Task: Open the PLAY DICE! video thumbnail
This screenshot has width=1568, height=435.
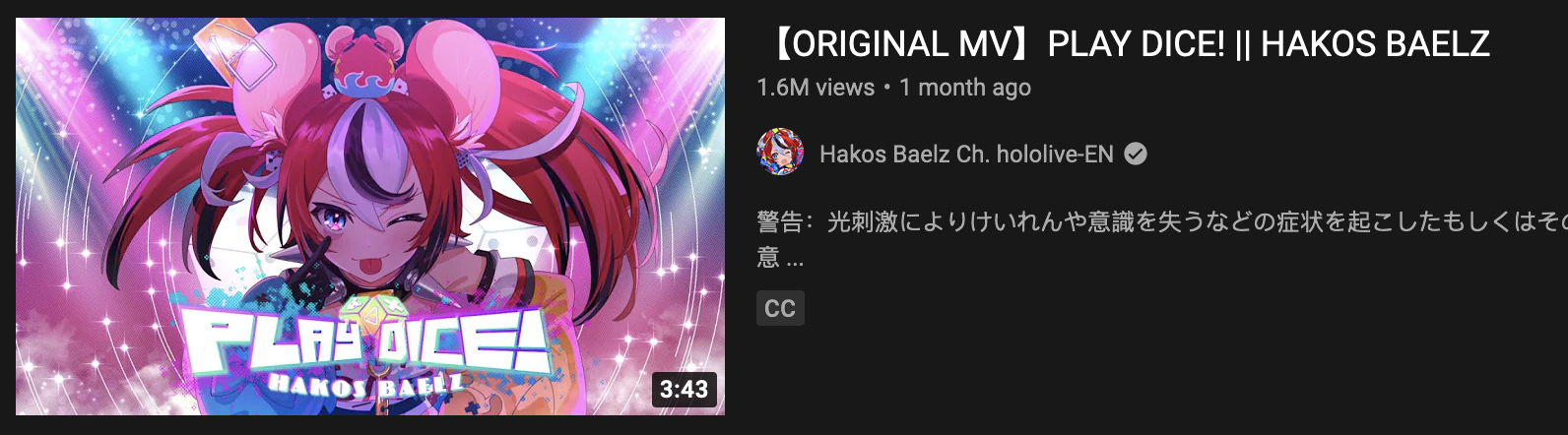Action: 370,216
